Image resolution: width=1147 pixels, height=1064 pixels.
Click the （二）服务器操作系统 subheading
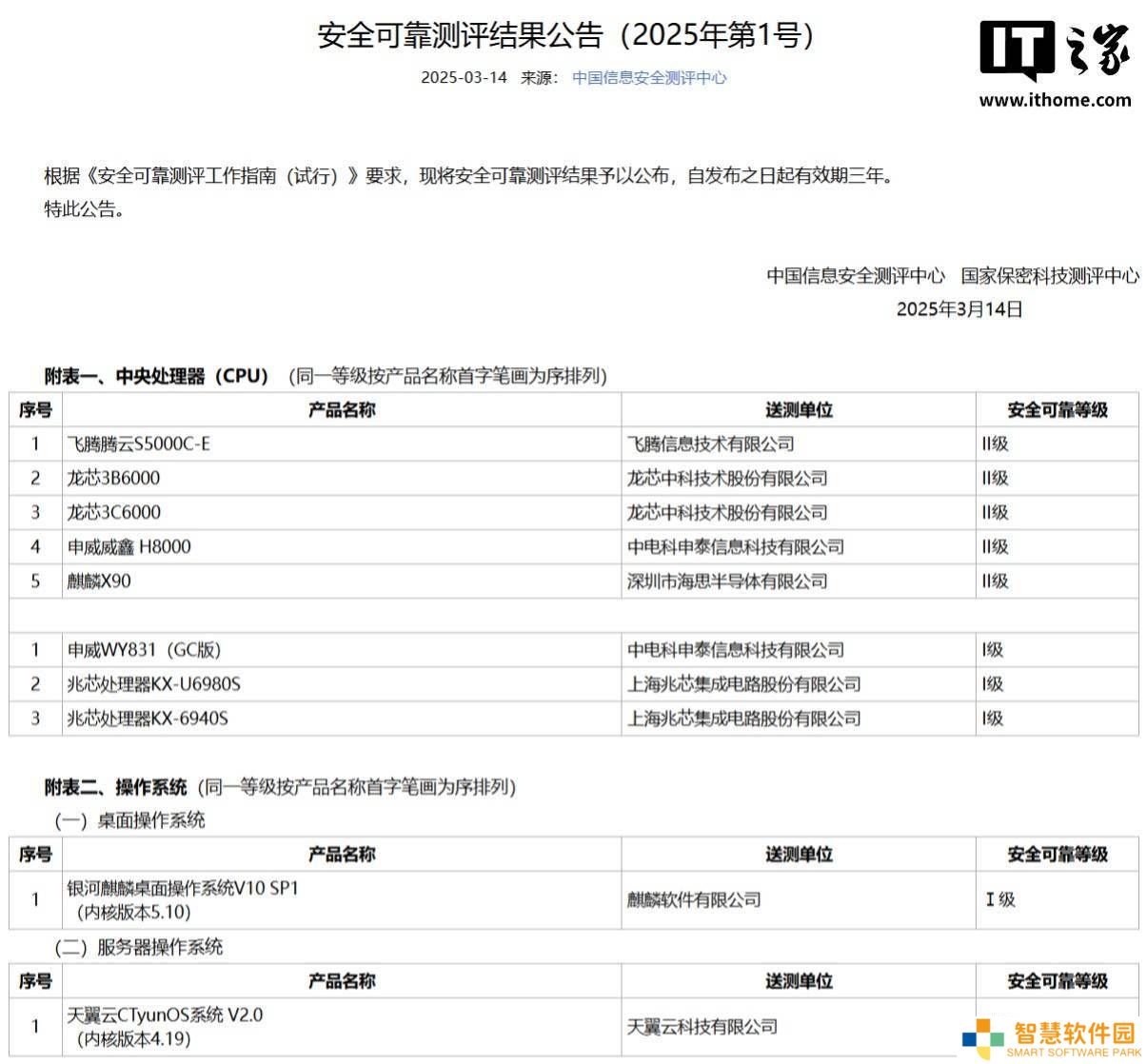(138, 947)
